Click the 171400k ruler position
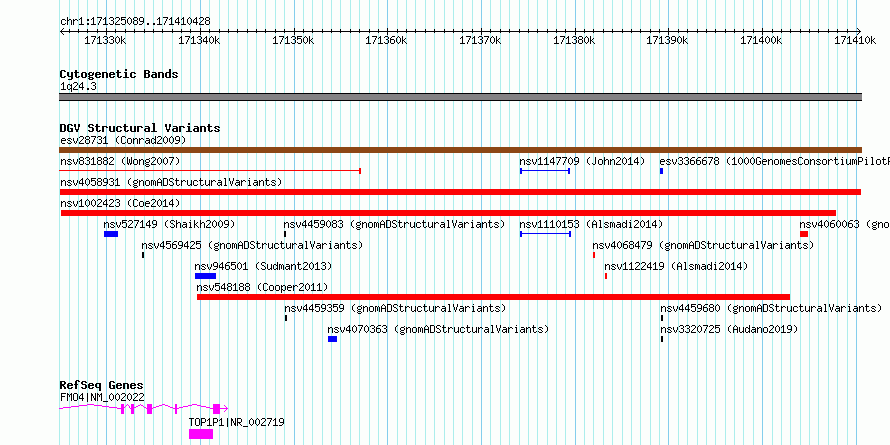 coord(761,41)
